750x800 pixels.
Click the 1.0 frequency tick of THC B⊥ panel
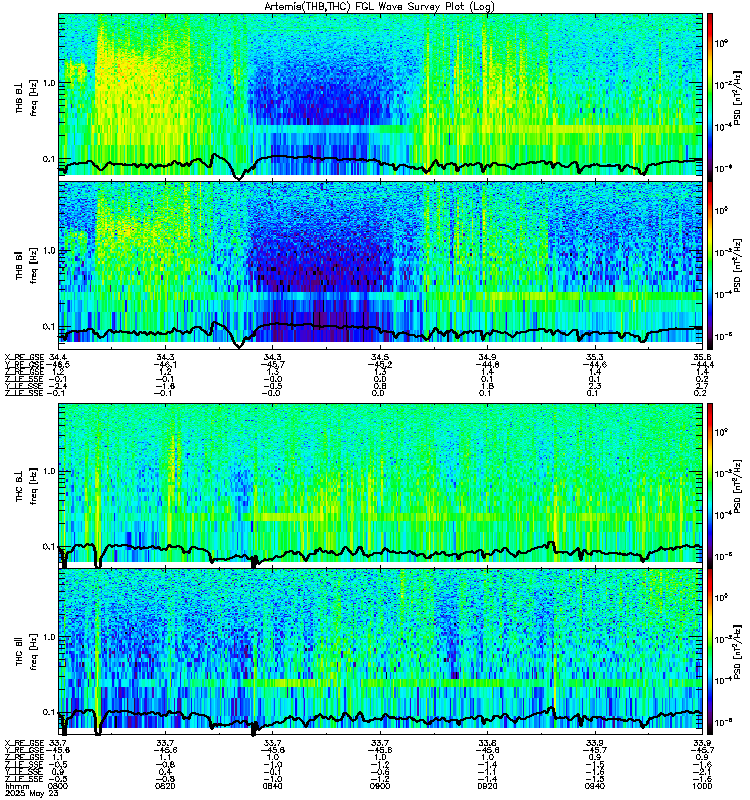48,471
